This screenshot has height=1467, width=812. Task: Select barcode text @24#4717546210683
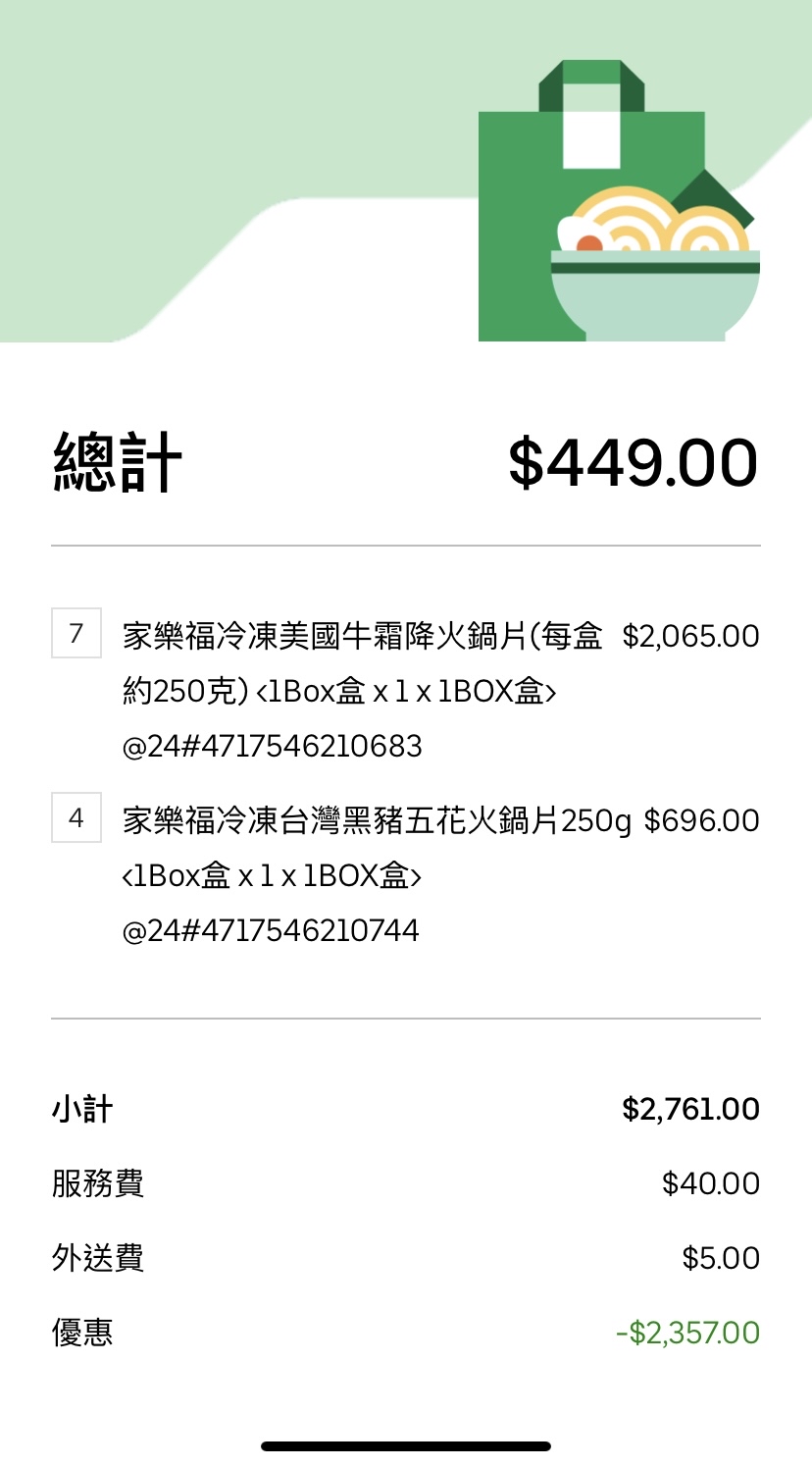coord(272,747)
